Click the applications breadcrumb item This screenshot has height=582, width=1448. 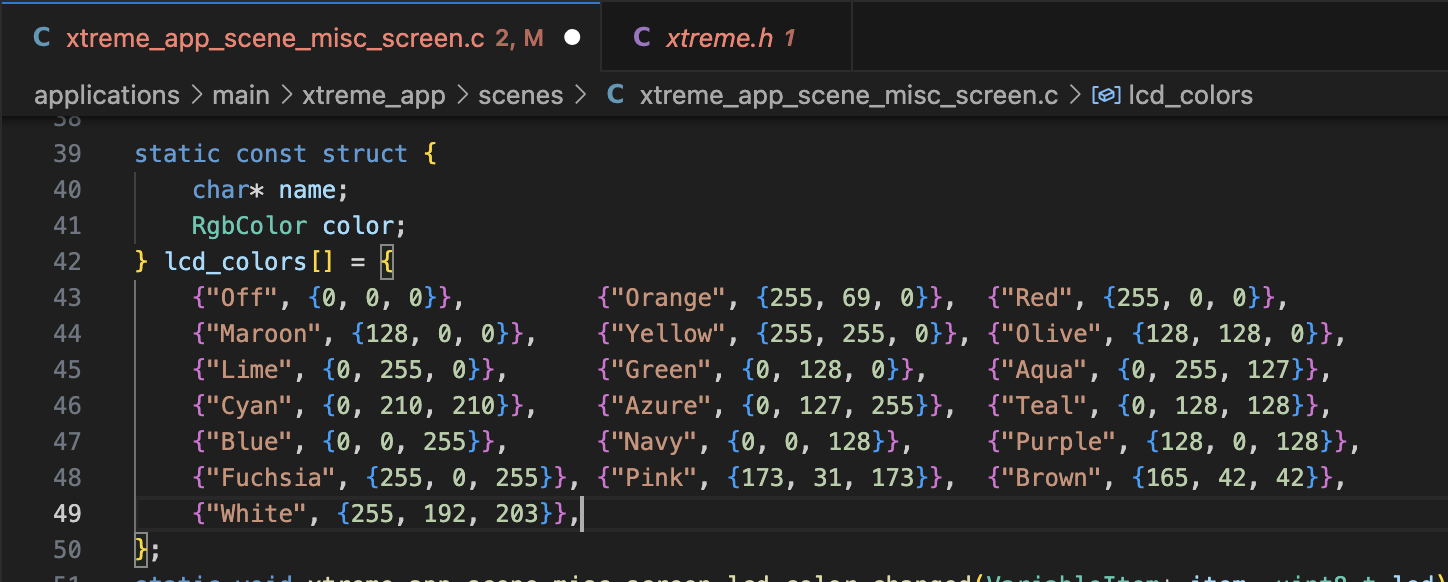pyautogui.click(x=107, y=95)
